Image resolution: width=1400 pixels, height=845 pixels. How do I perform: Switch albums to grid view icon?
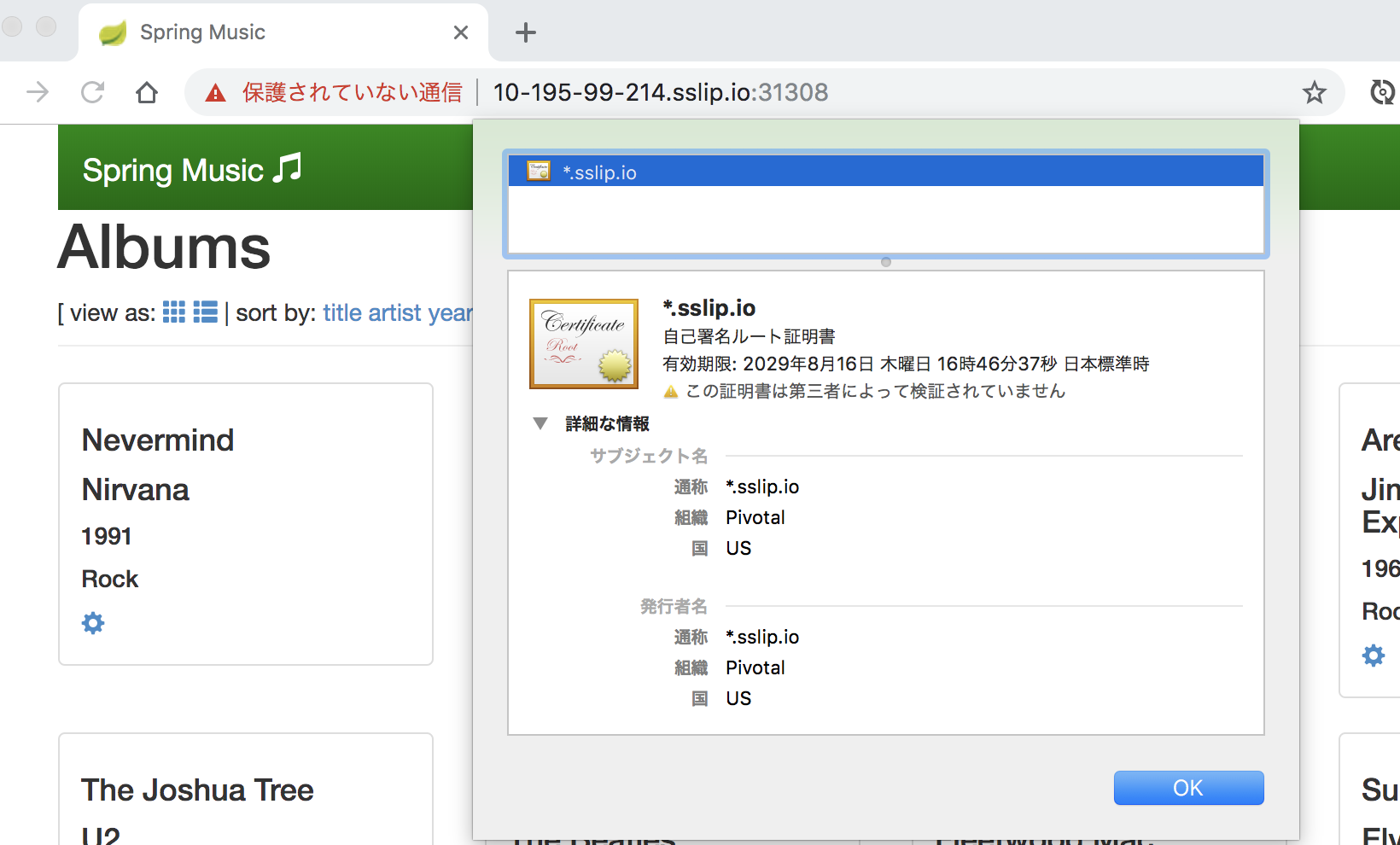point(174,312)
